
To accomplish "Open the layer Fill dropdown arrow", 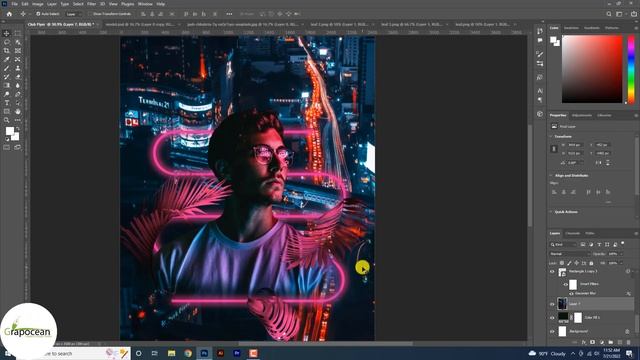I will point(621,263).
